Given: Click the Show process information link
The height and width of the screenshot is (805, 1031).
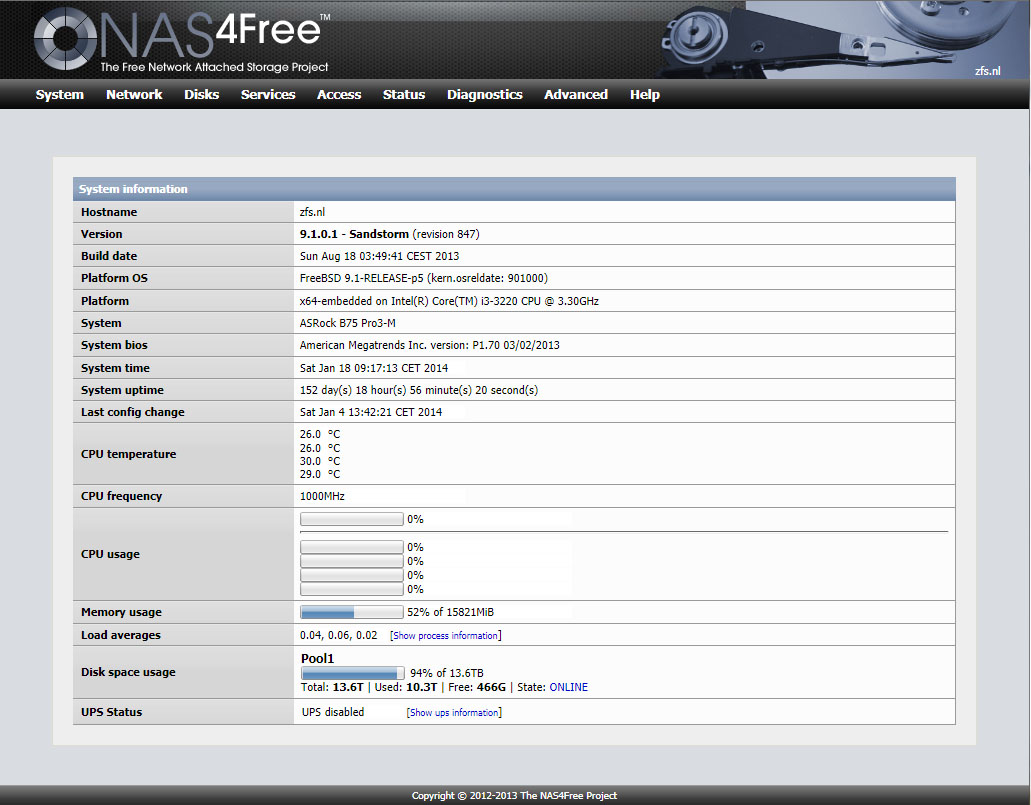Looking at the screenshot, I should coord(445,636).
